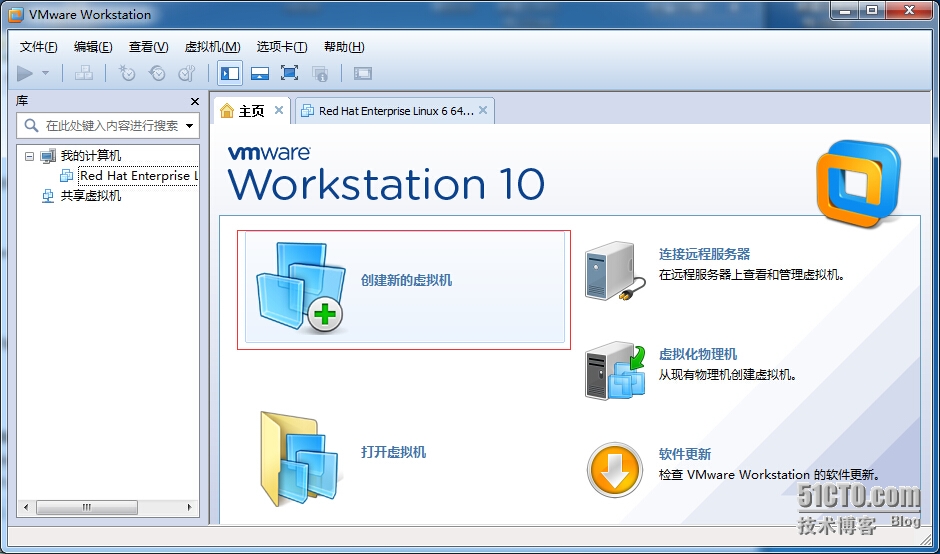Click library horizontal scrollbar left arrow
940x554 pixels.
[25, 508]
